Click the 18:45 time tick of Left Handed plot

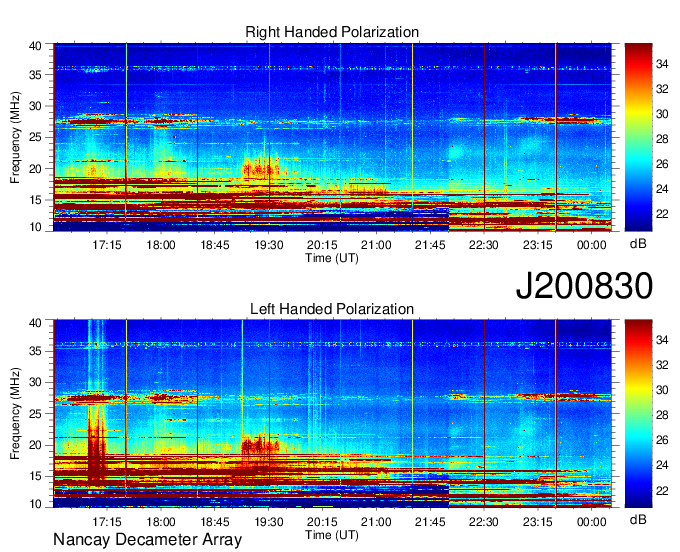click(x=215, y=522)
